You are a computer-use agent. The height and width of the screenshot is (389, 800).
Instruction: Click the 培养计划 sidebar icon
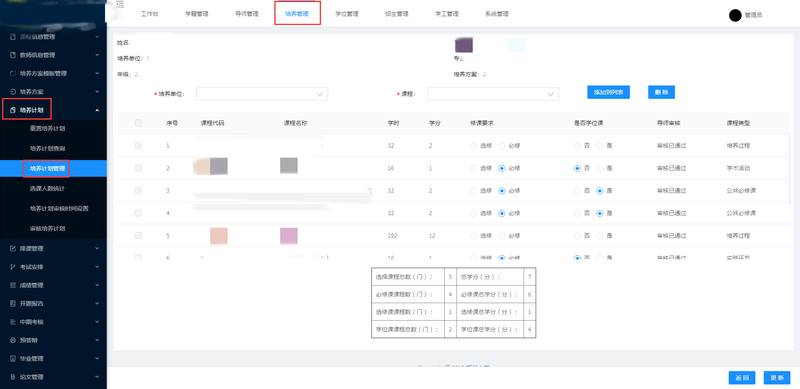pyautogui.click(x=13, y=110)
